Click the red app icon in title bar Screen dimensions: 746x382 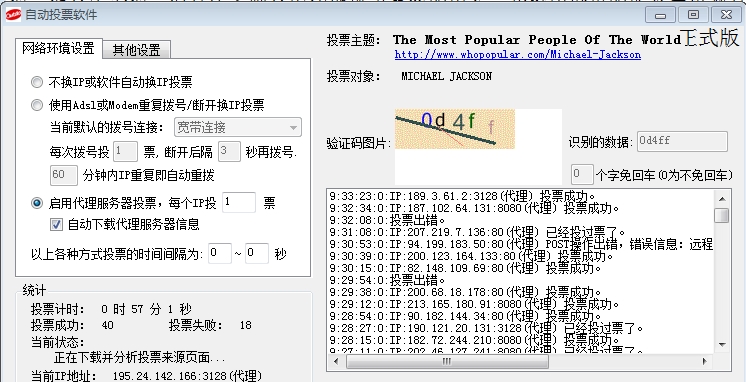(13, 15)
